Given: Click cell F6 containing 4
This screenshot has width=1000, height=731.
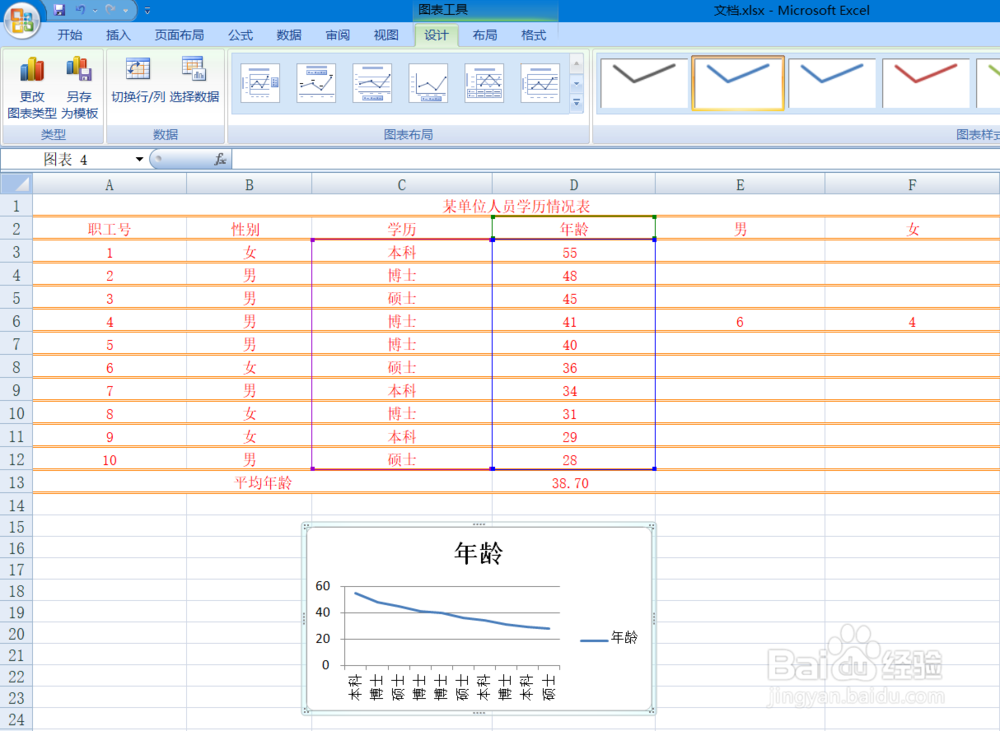Looking at the screenshot, I should (912, 321).
